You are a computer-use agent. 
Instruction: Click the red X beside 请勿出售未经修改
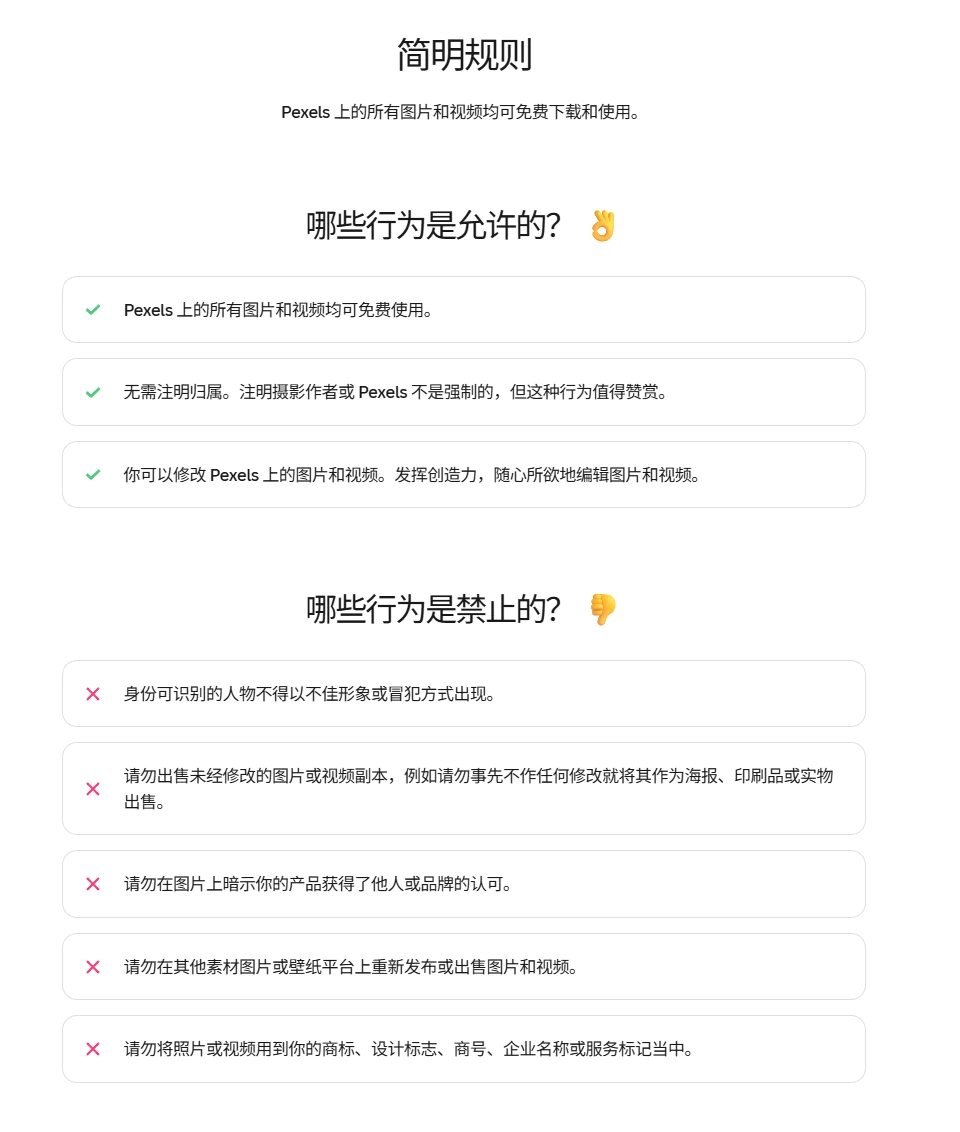(x=93, y=789)
